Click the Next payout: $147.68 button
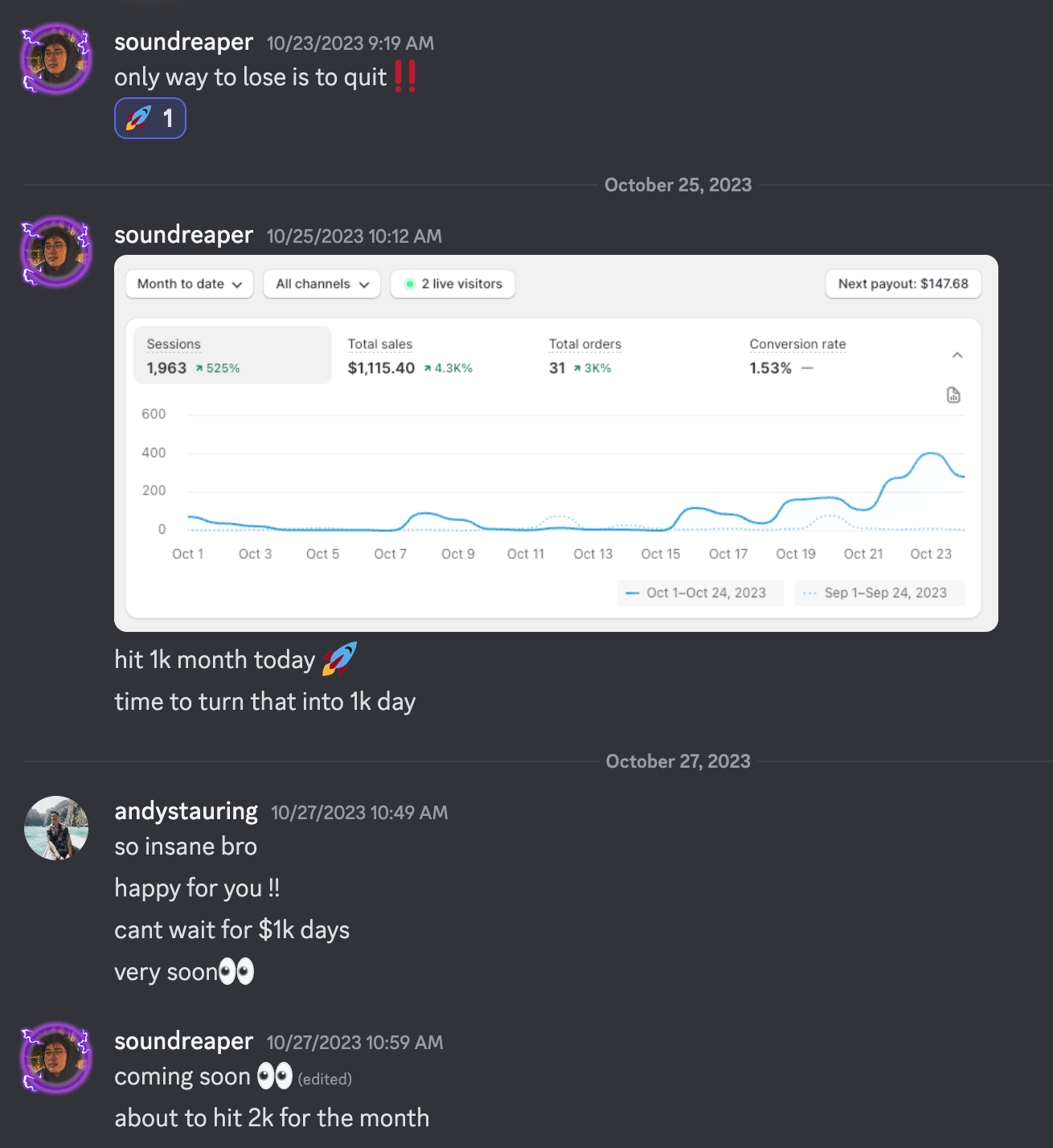1053x1148 pixels. 903,284
